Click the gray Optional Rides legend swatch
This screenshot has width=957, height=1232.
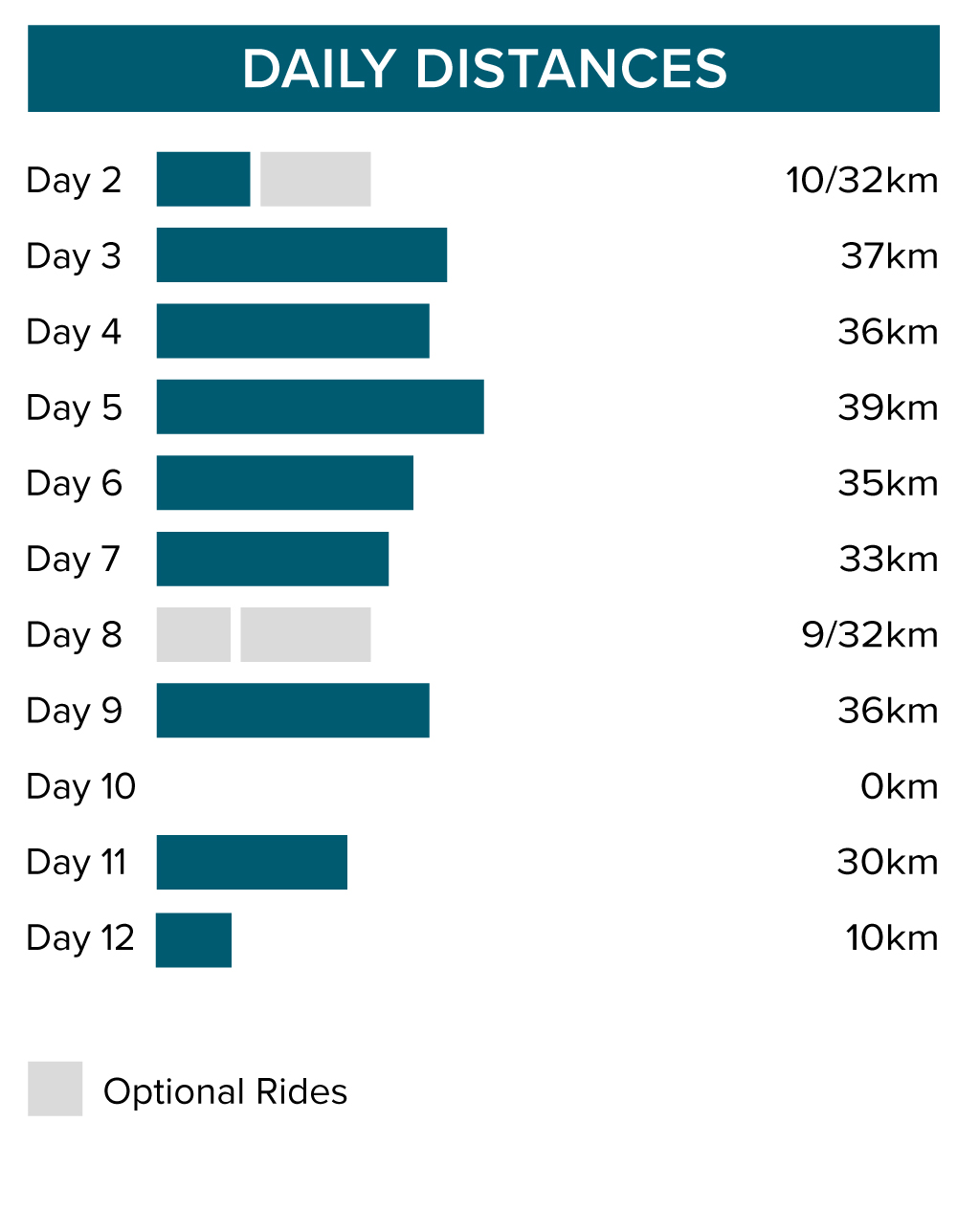point(55,1089)
